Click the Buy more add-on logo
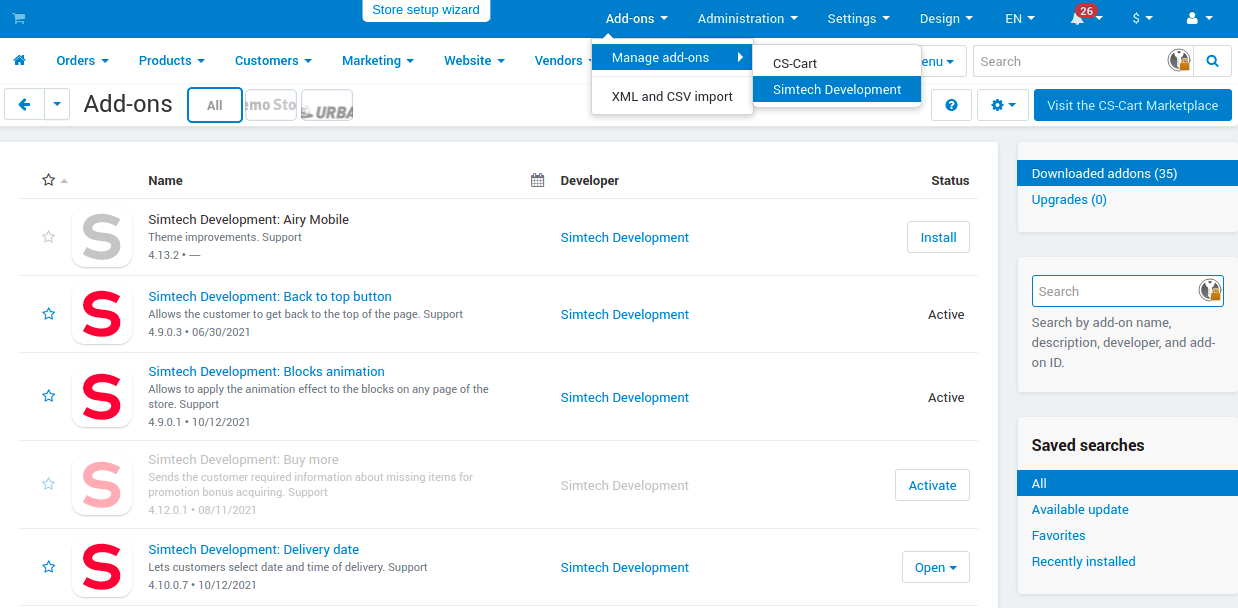The image size is (1238, 608). pos(102,485)
